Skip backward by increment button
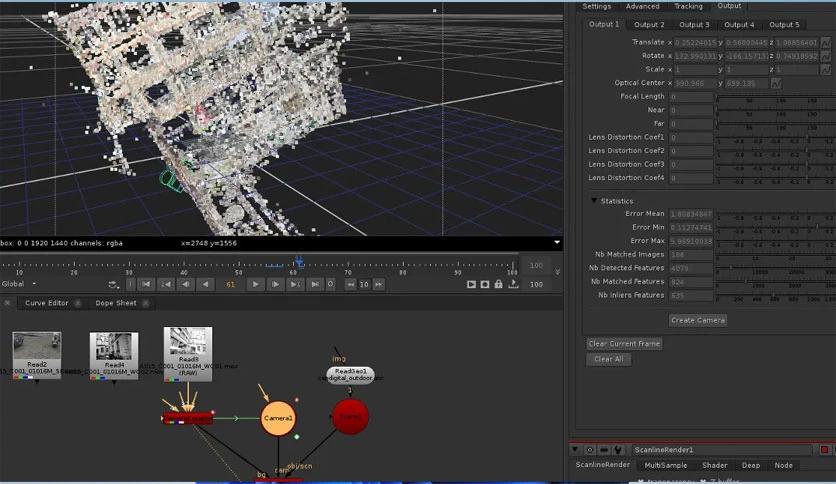Screen dimensions: 836x484 [350, 284]
